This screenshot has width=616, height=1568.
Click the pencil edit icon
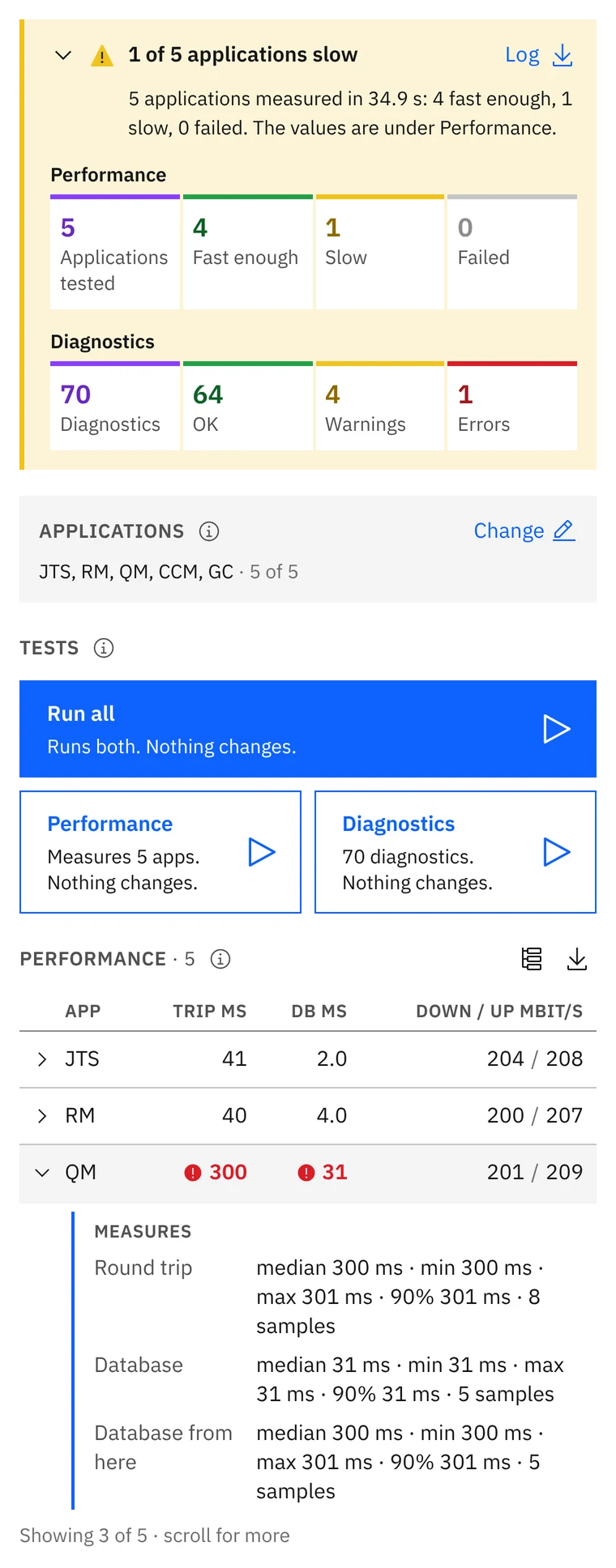click(x=564, y=530)
